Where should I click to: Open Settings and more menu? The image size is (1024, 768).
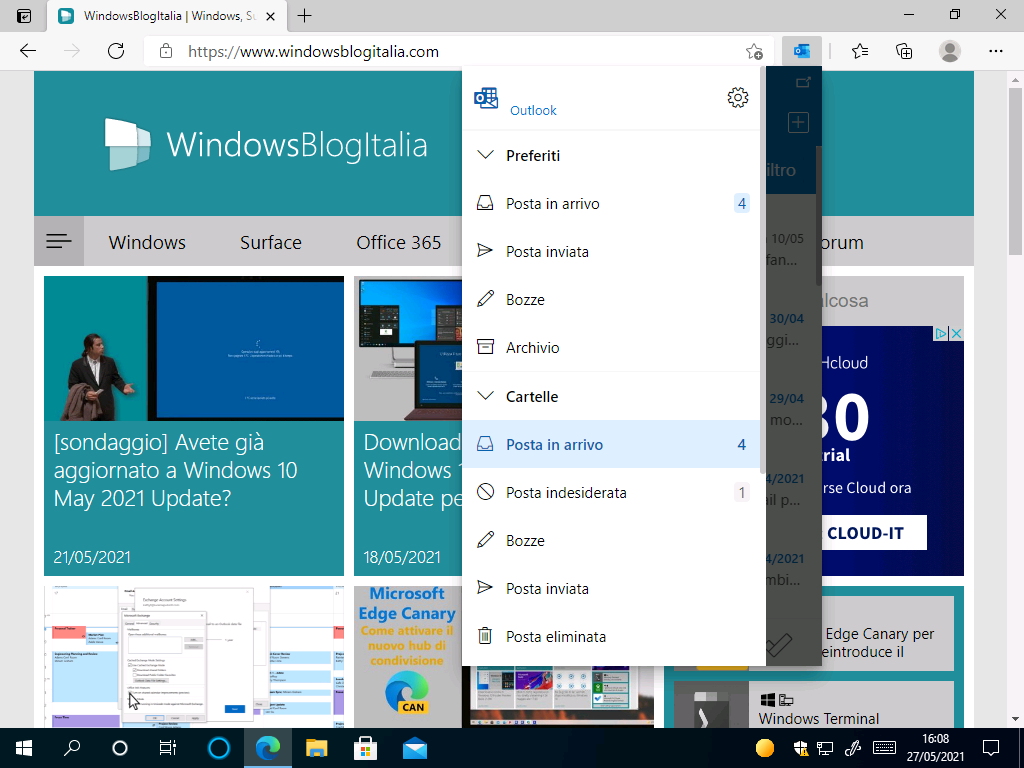pyautogui.click(x=995, y=51)
